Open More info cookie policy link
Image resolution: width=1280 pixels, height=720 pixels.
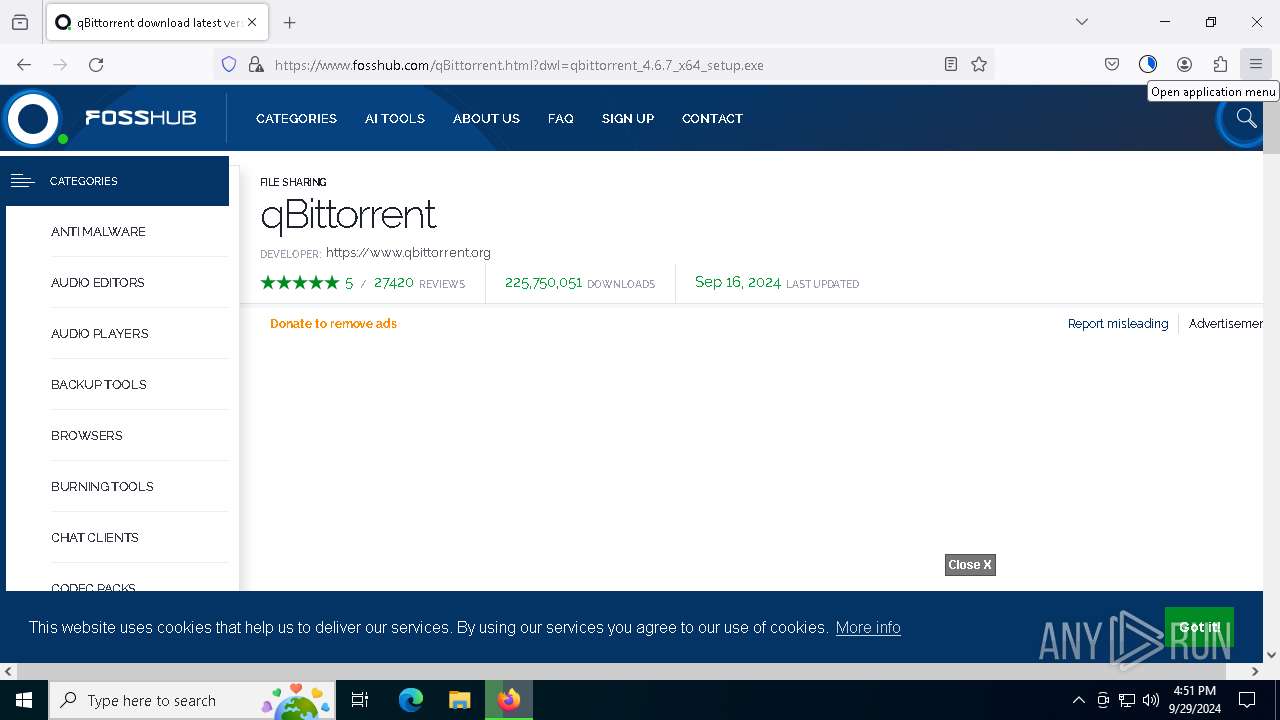(868, 627)
